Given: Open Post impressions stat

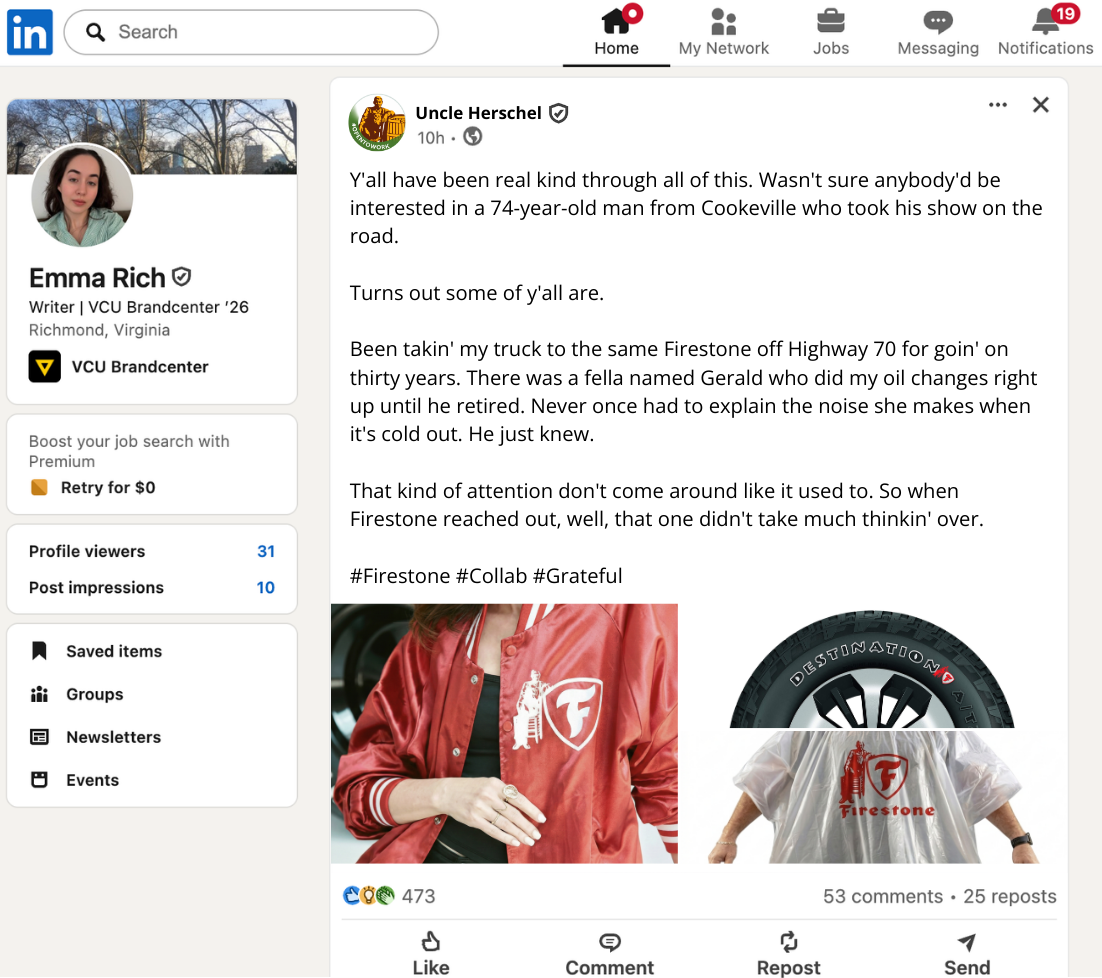Looking at the screenshot, I should click(x=152, y=587).
